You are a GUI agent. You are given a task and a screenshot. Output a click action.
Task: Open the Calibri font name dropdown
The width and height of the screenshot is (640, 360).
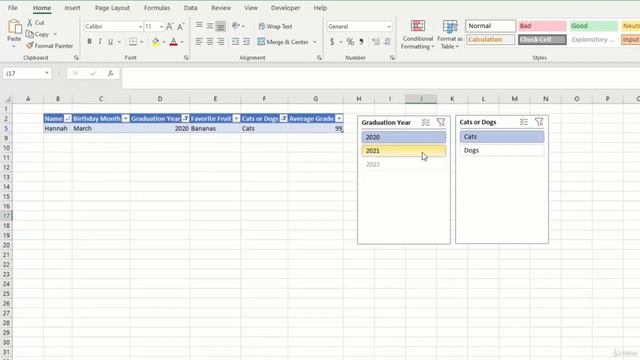140,27
